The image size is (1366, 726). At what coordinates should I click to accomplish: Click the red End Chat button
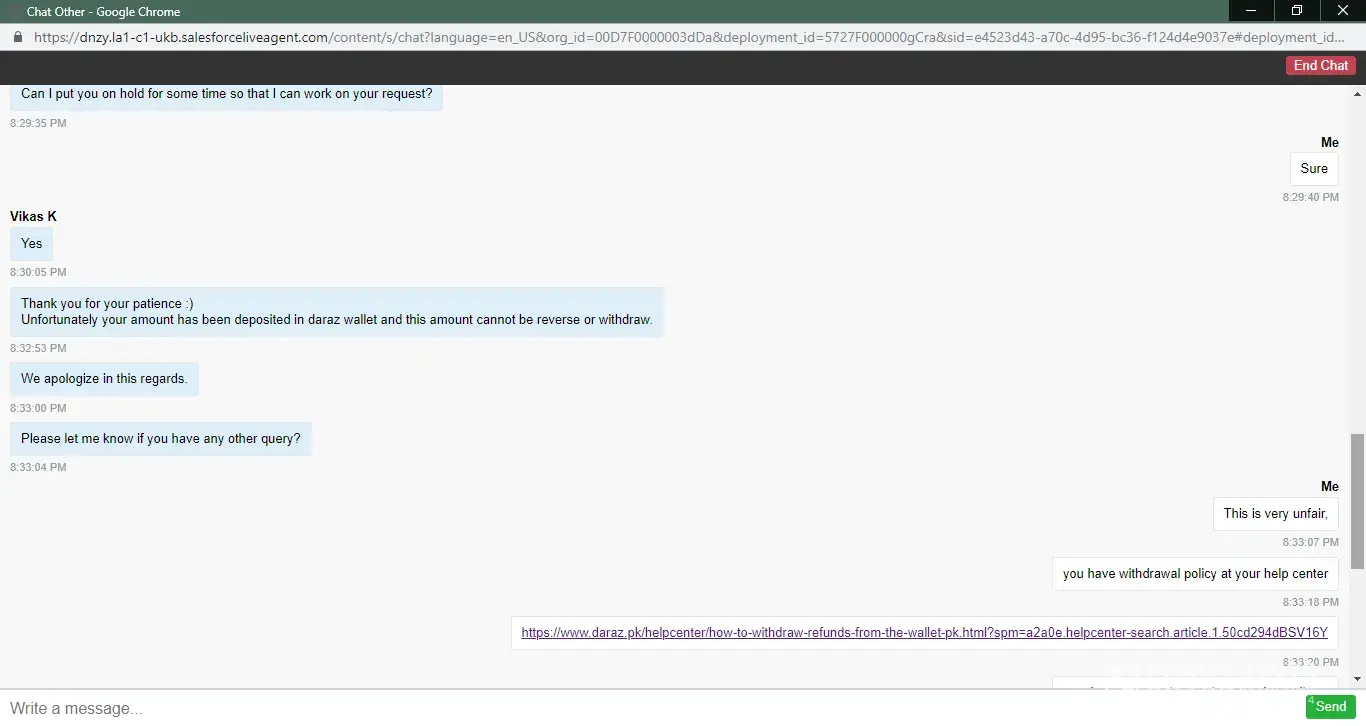[1320, 65]
